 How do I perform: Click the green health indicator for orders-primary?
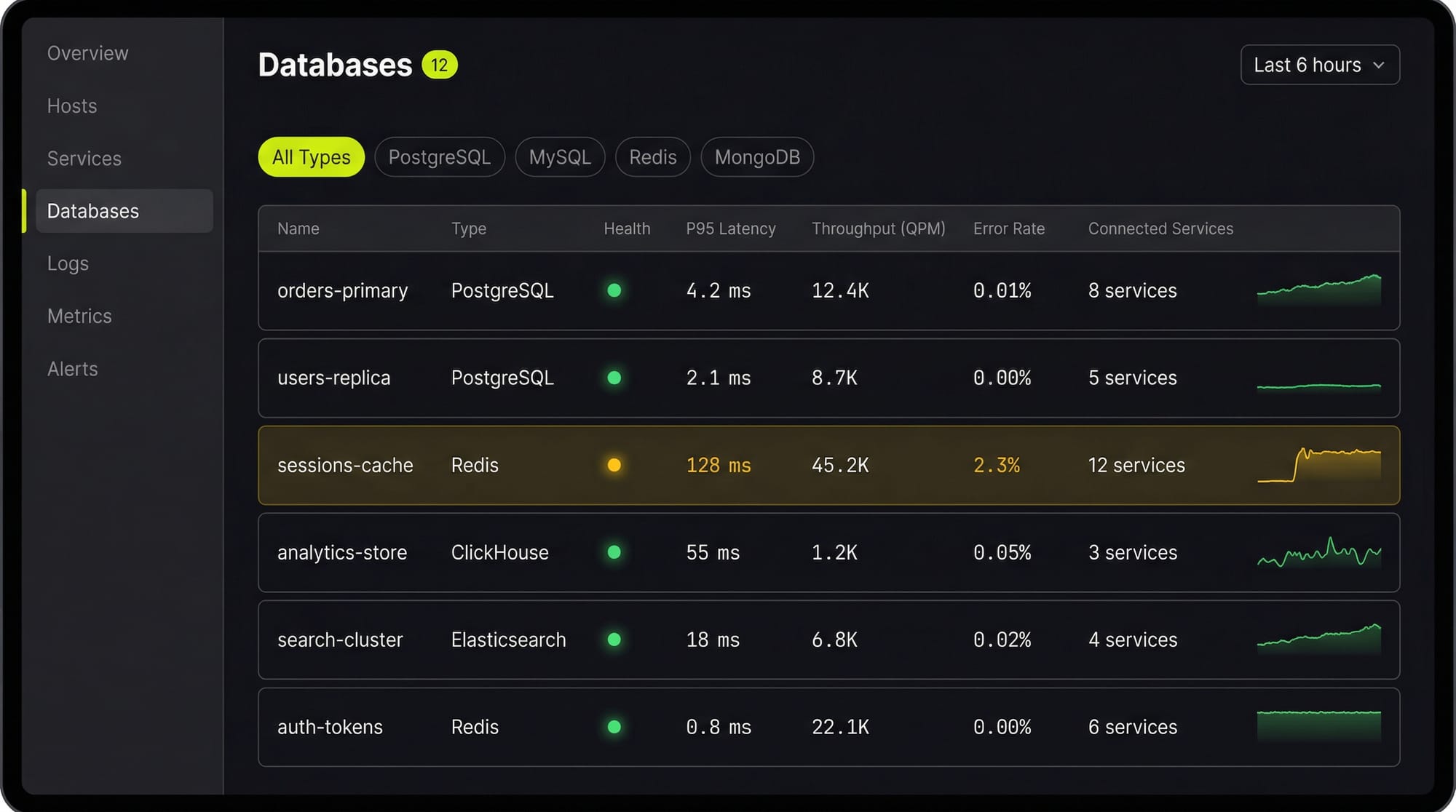click(x=614, y=290)
